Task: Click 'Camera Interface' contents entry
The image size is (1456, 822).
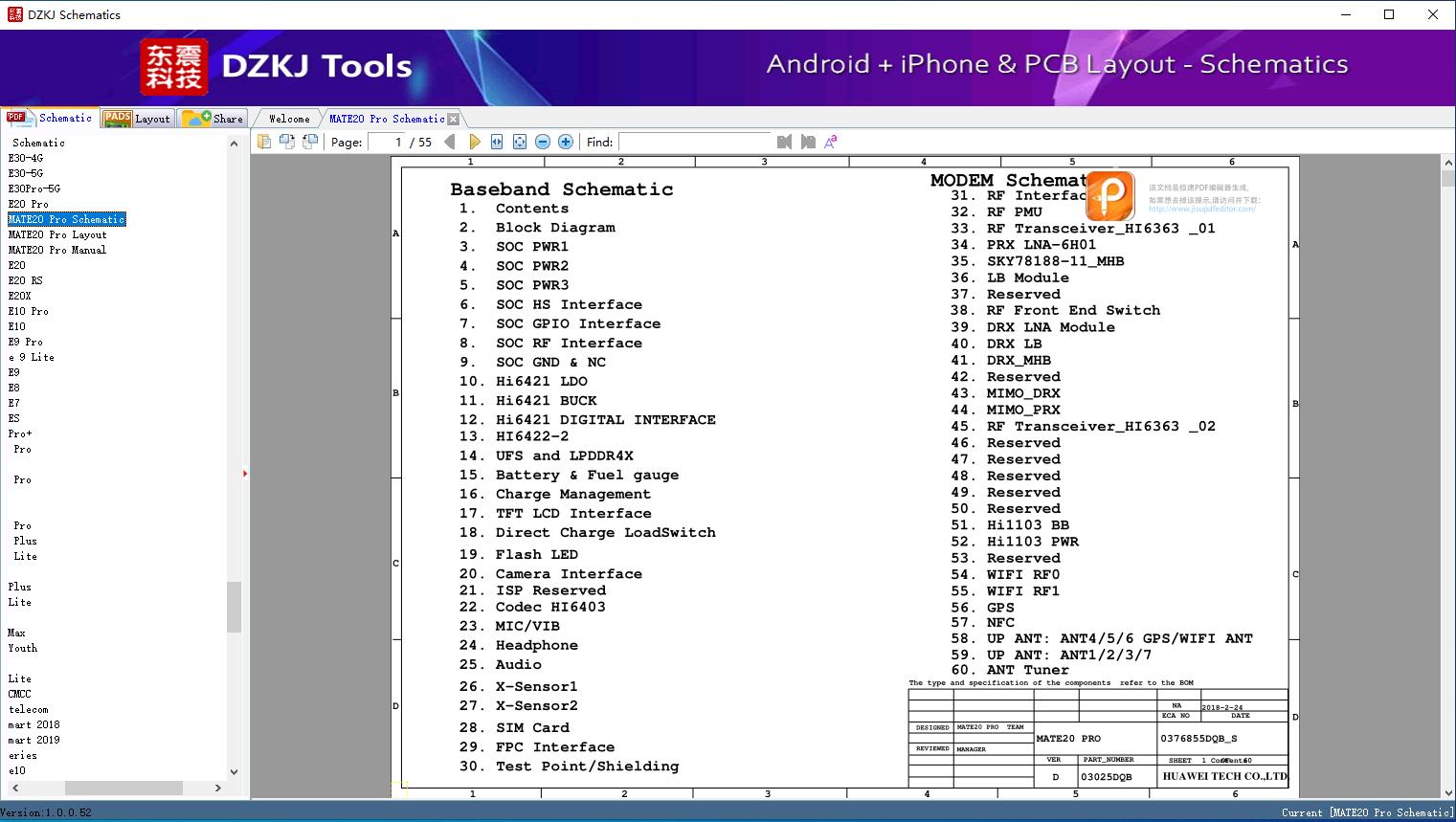Action: click(x=569, y=574)
